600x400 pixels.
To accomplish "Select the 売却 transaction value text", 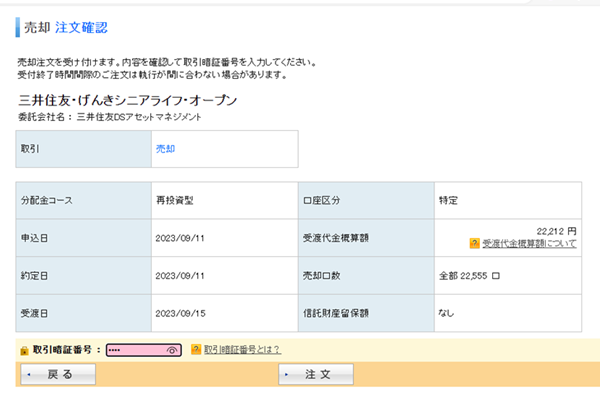I will (165, 149).
